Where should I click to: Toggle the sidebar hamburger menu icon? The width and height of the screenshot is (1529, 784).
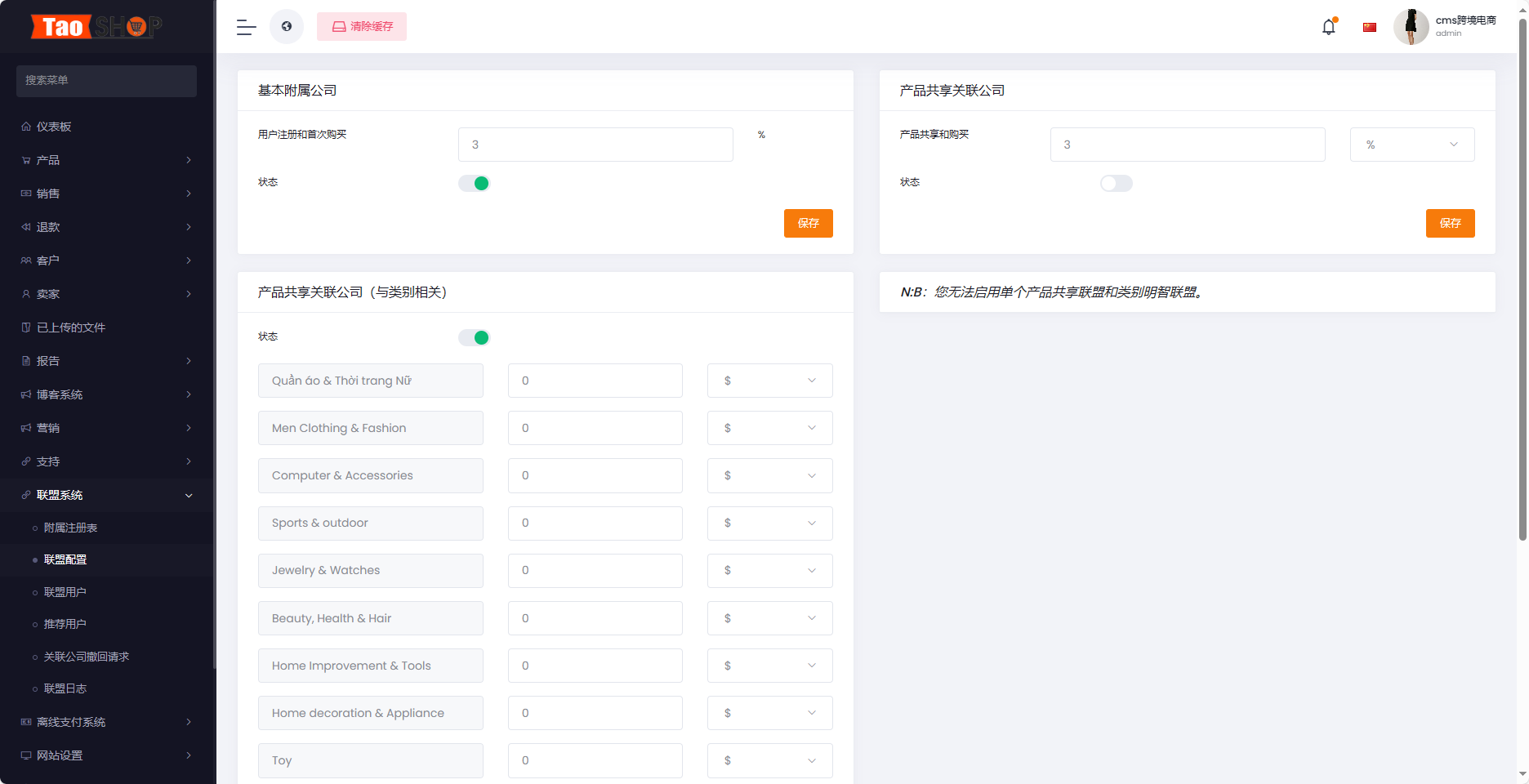[x=247, y=27]
